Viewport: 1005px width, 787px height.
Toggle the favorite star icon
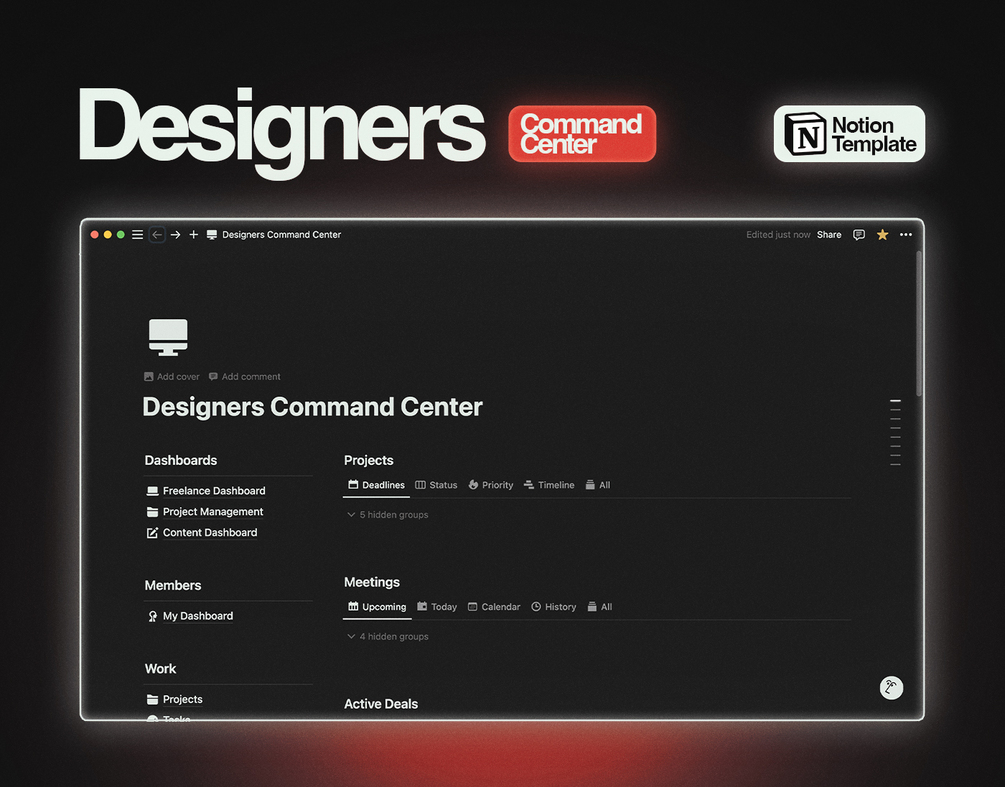[883, 235]
